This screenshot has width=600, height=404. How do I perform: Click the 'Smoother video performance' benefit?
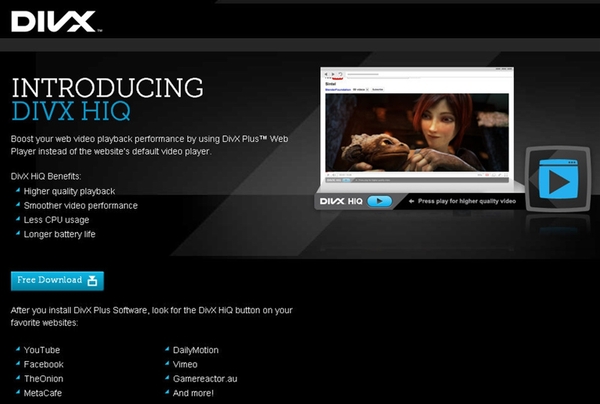(81, 205)
